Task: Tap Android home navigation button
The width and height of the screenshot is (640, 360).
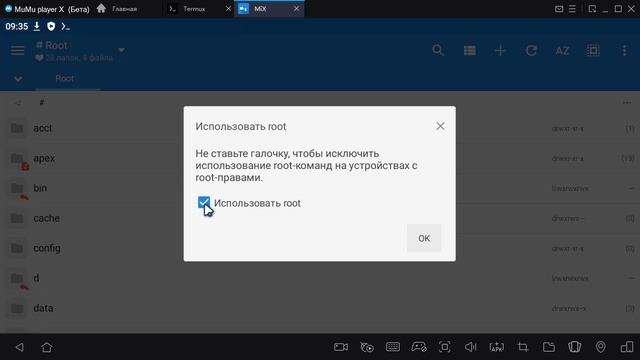Action: (47, 347)
